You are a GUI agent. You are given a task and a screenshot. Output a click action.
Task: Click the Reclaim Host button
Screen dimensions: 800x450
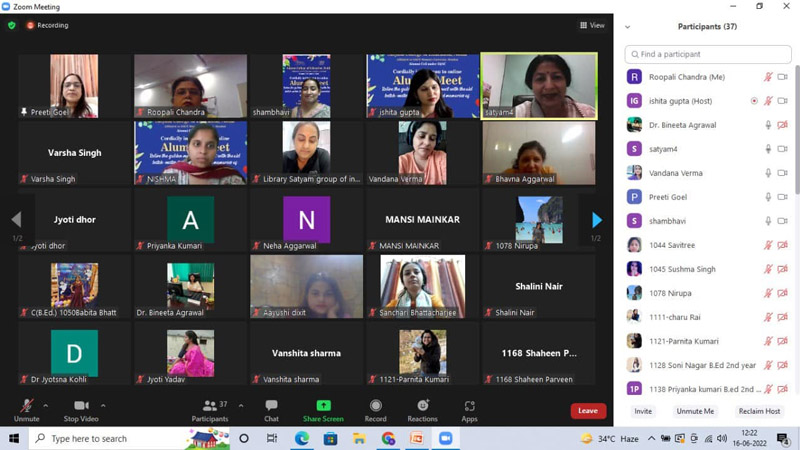point(759,411)
